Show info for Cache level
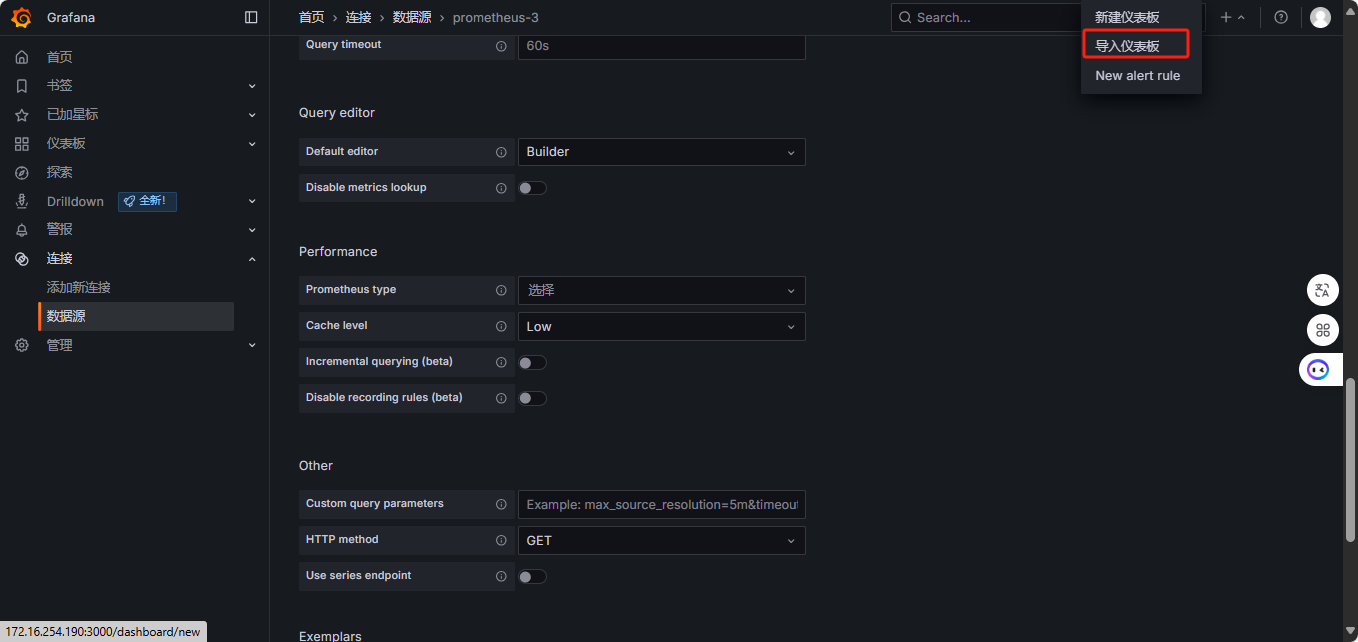The width and height of the screenshot is (1358, 642). pyautogui.click(x=501, y=326)
